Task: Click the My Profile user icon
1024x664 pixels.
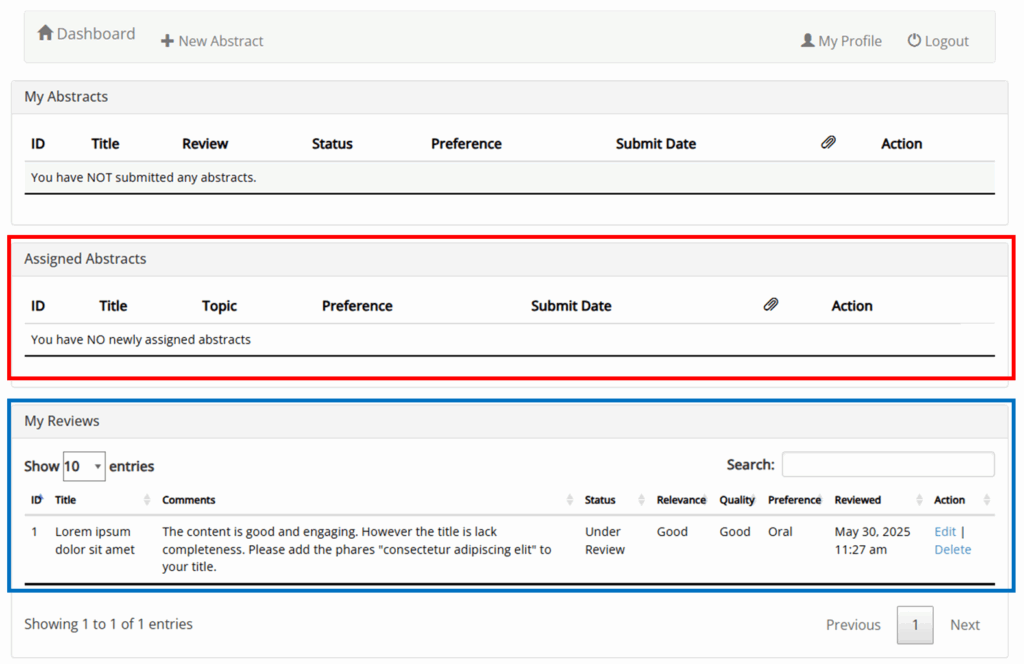Action: point(807,41)
